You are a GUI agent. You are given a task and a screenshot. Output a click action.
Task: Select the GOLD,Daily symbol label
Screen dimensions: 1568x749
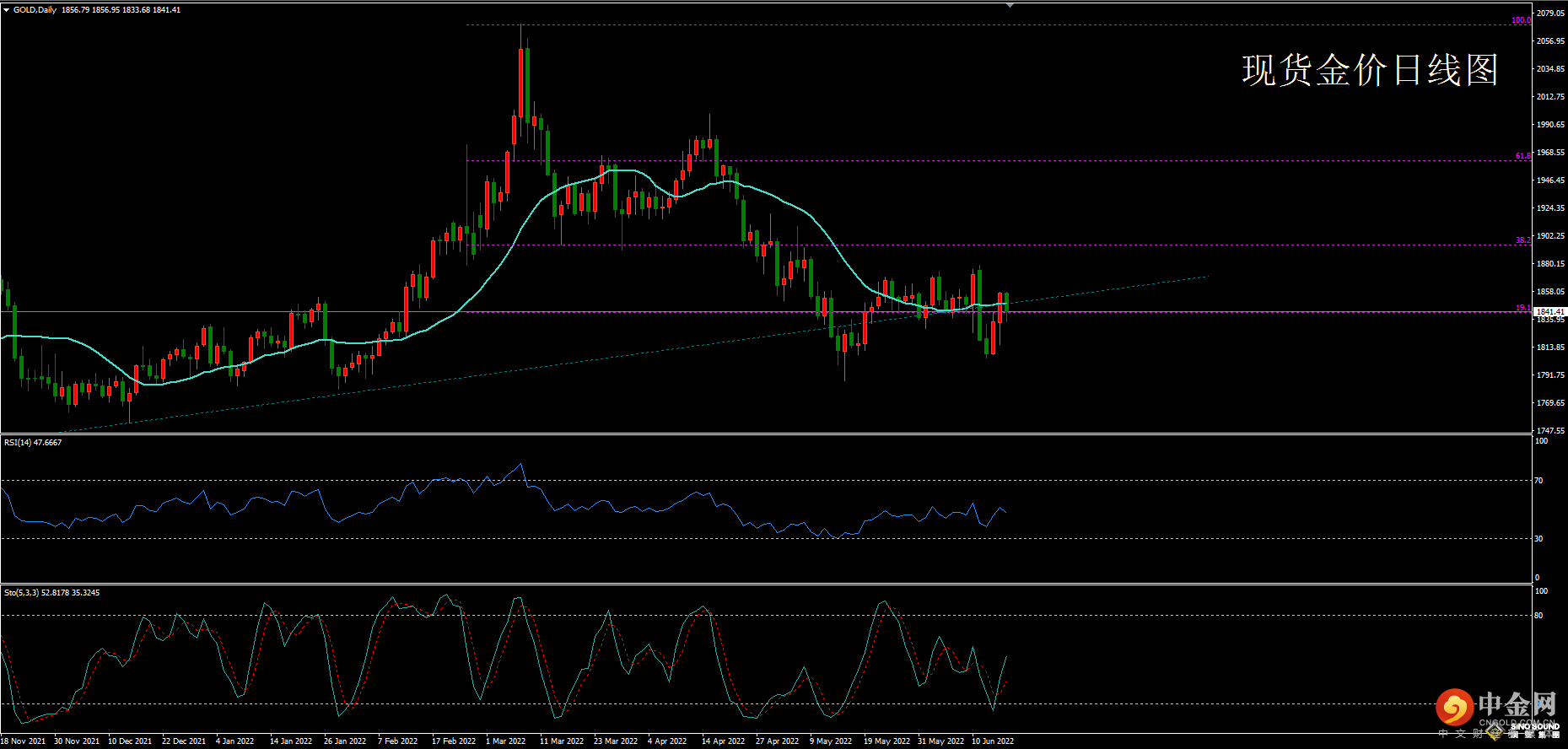(35, 10)
